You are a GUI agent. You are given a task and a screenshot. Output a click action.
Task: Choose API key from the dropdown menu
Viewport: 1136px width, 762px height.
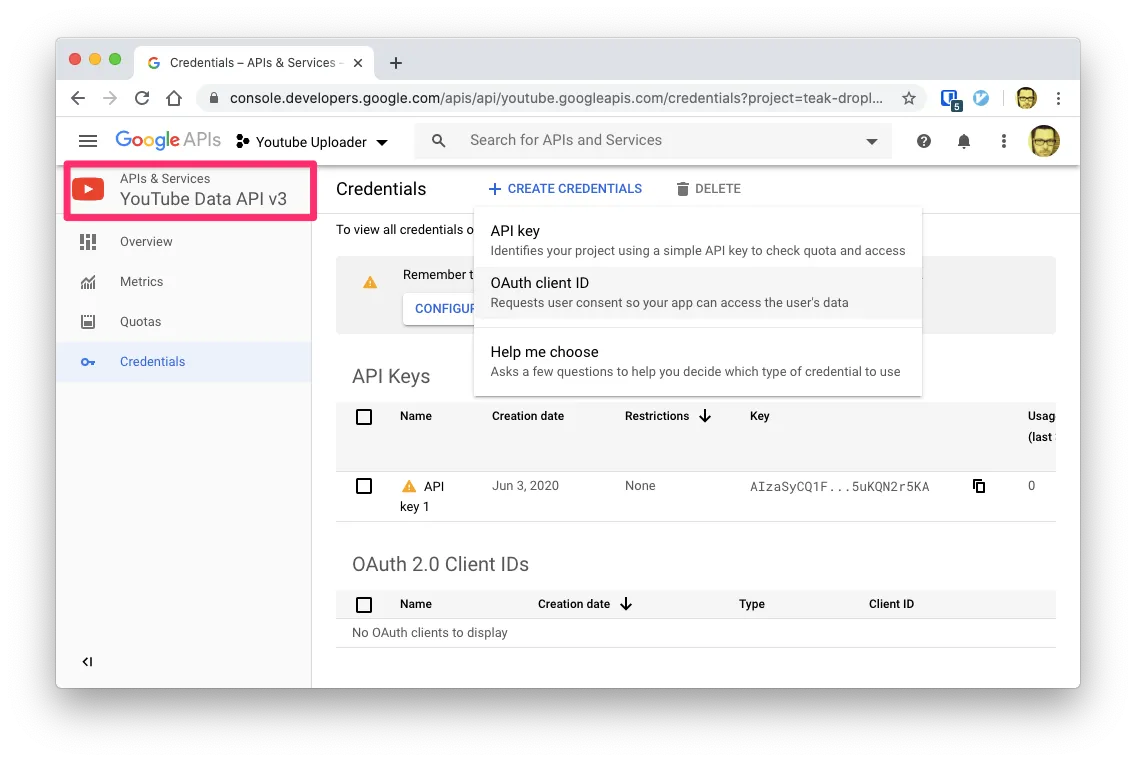tap(698, 240)
